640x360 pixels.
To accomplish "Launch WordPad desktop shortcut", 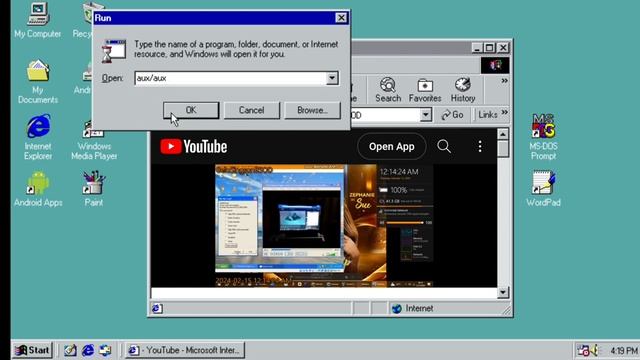I will [543, 189].
